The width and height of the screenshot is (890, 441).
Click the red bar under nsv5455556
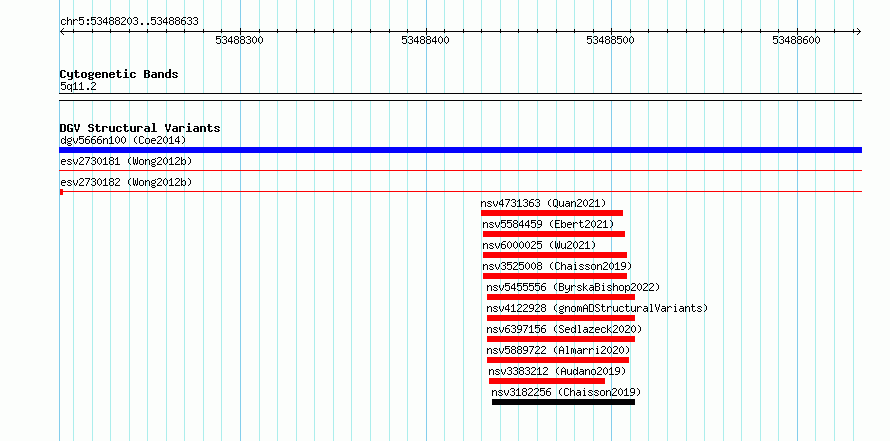tap(561, 297)
